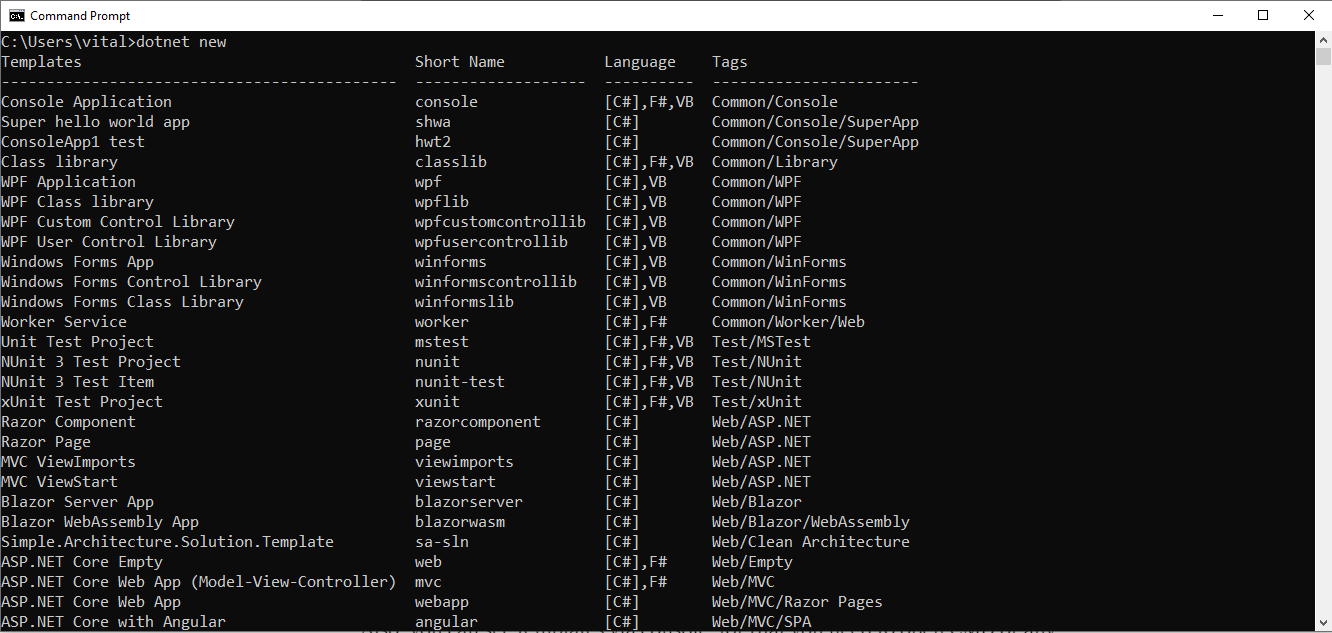Click the Command Prompt icon in title bar
1332x633 pixels.
17,16
